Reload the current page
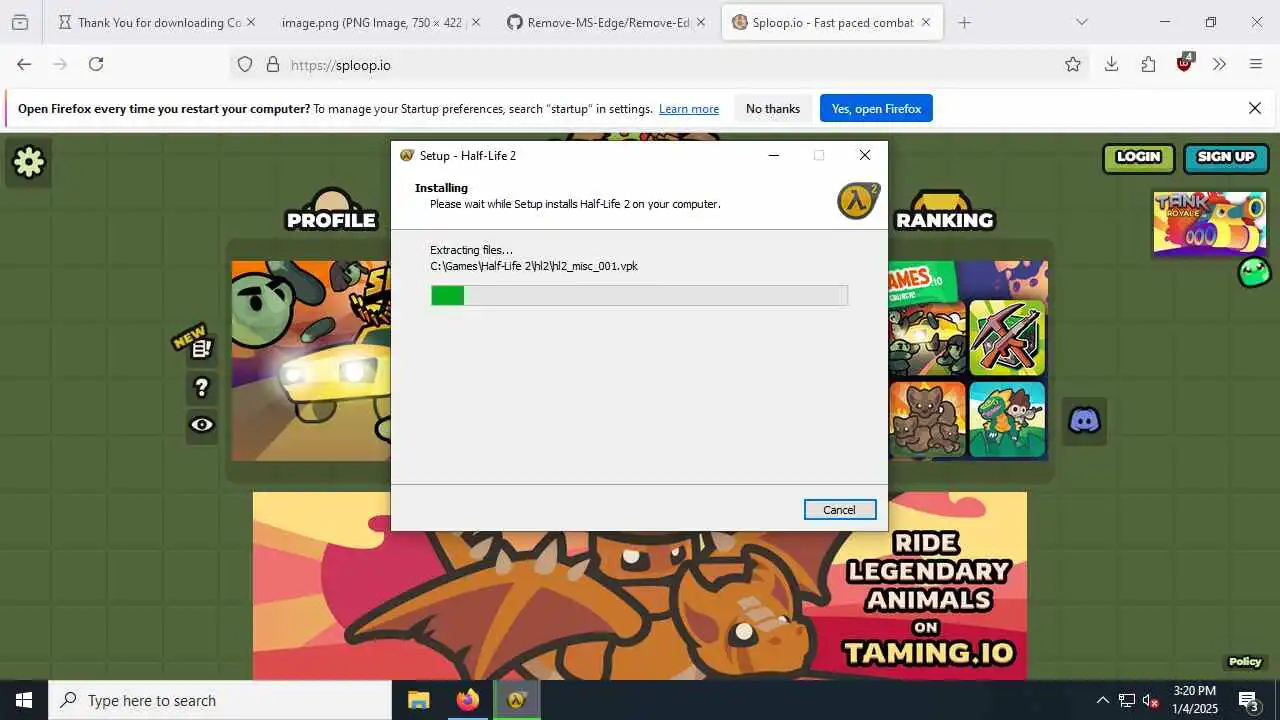The height and width of the screenshot is (720, 1280). coord(96,64)
